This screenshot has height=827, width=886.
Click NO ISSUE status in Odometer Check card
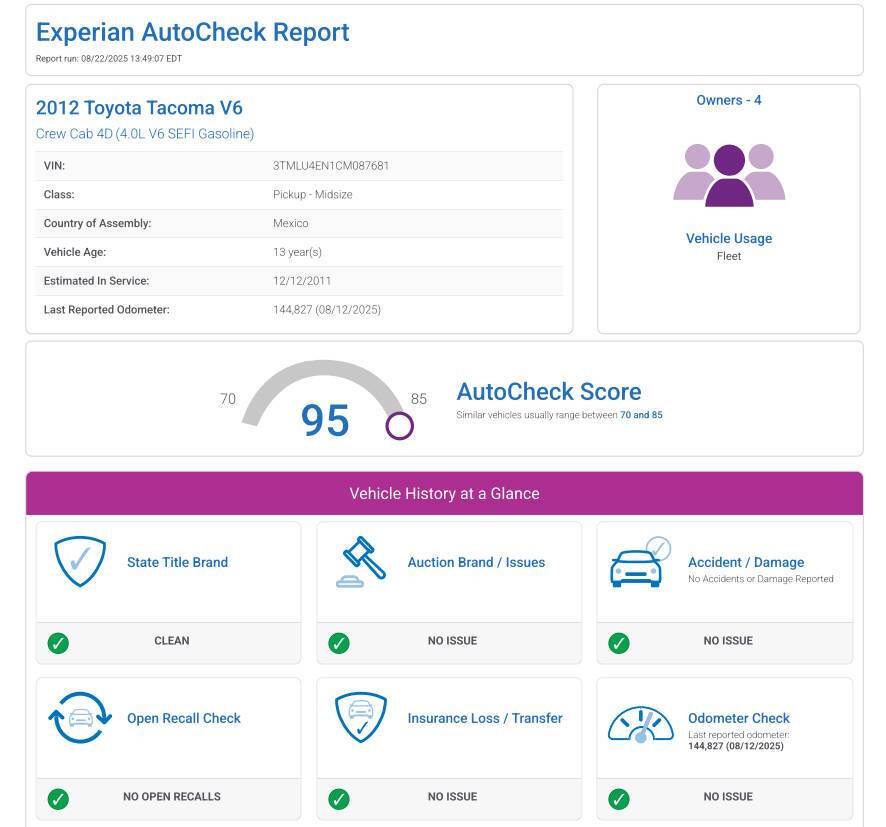point(728,796)
